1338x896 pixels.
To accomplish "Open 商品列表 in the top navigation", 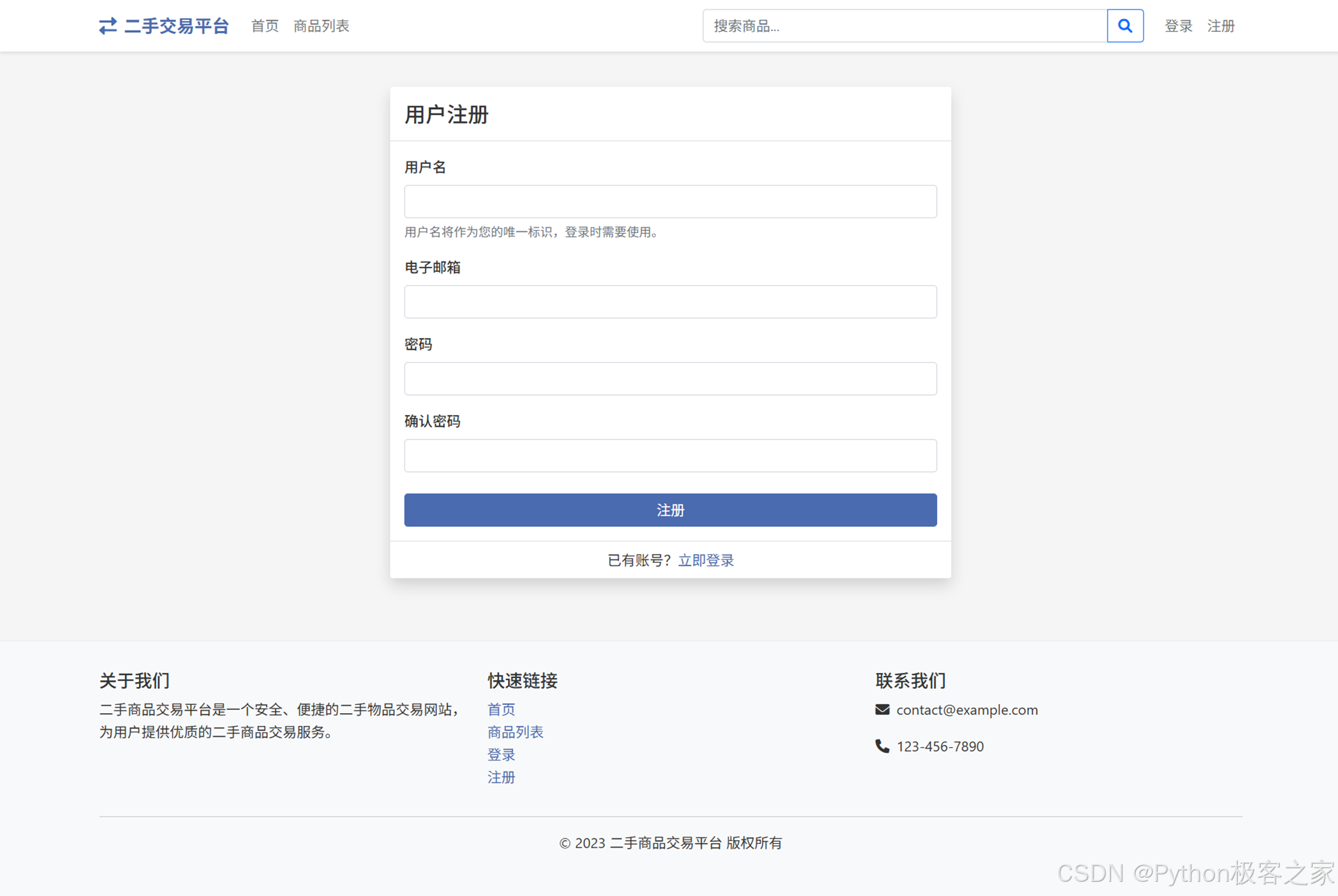I will [321, 26].
